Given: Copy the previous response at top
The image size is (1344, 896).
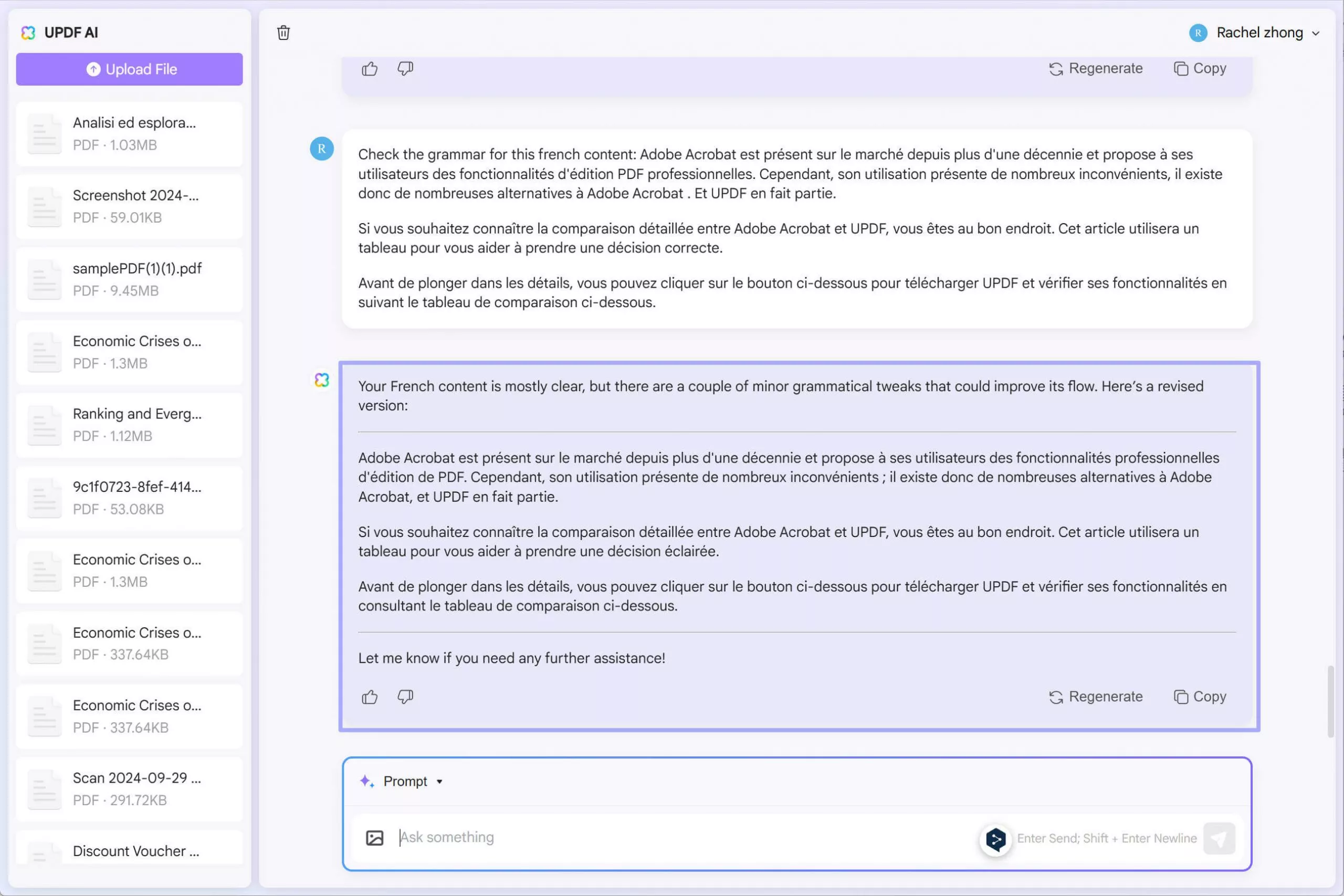Looking at the screenshot, I should (x=1200, y=69).
